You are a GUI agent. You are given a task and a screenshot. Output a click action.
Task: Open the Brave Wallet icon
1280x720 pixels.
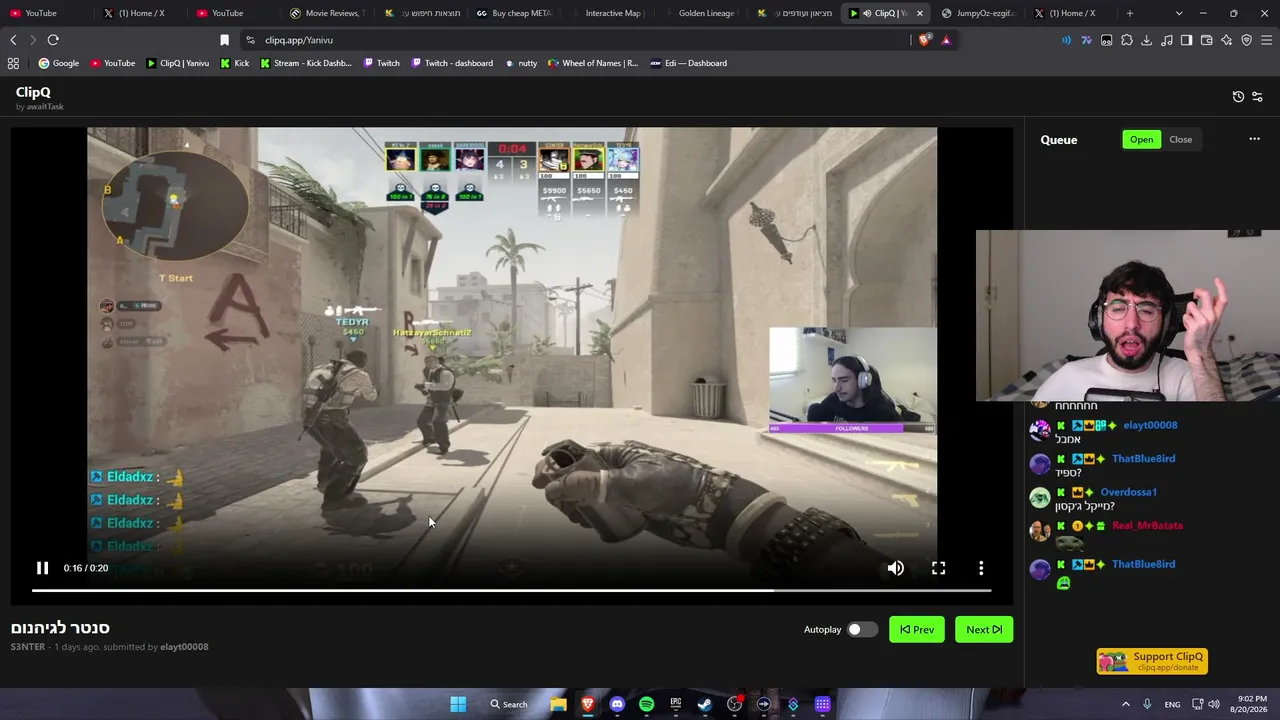coord(1206,40)
